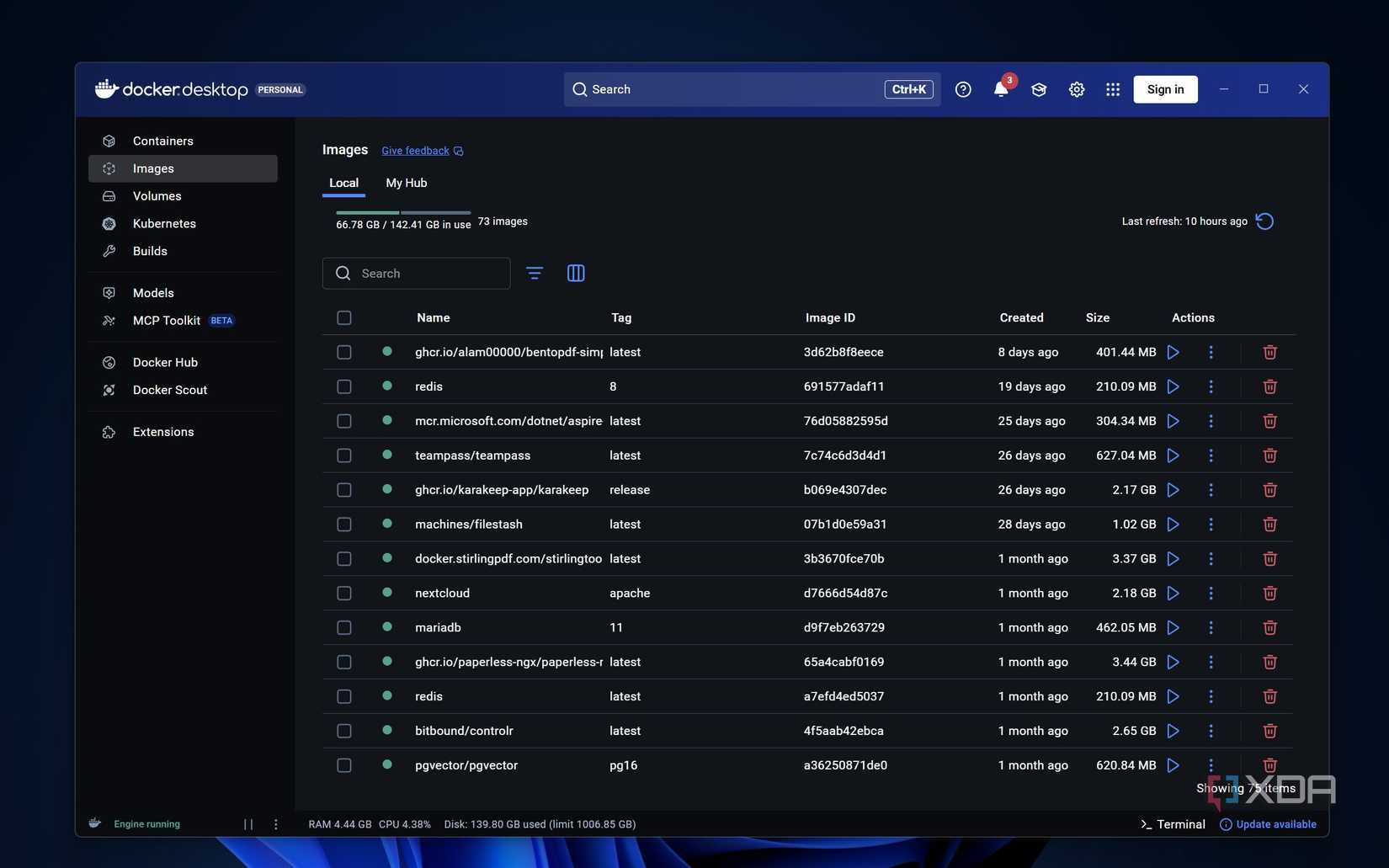The image size is (1389, 868).
Task: Sort images by the Size column
Action: tap(1097, 317)
